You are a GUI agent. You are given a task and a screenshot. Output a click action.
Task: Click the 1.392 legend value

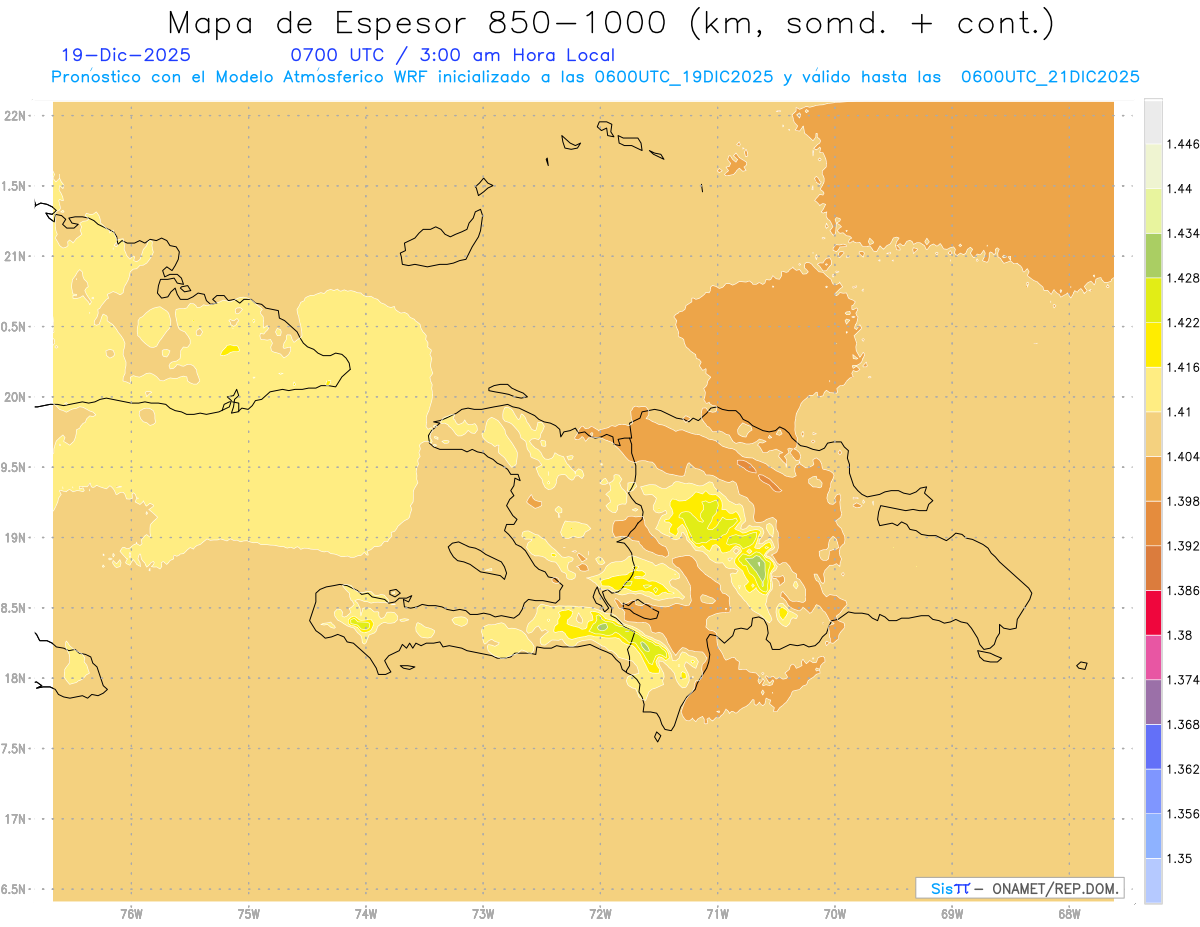click(x=1183, y=546)
